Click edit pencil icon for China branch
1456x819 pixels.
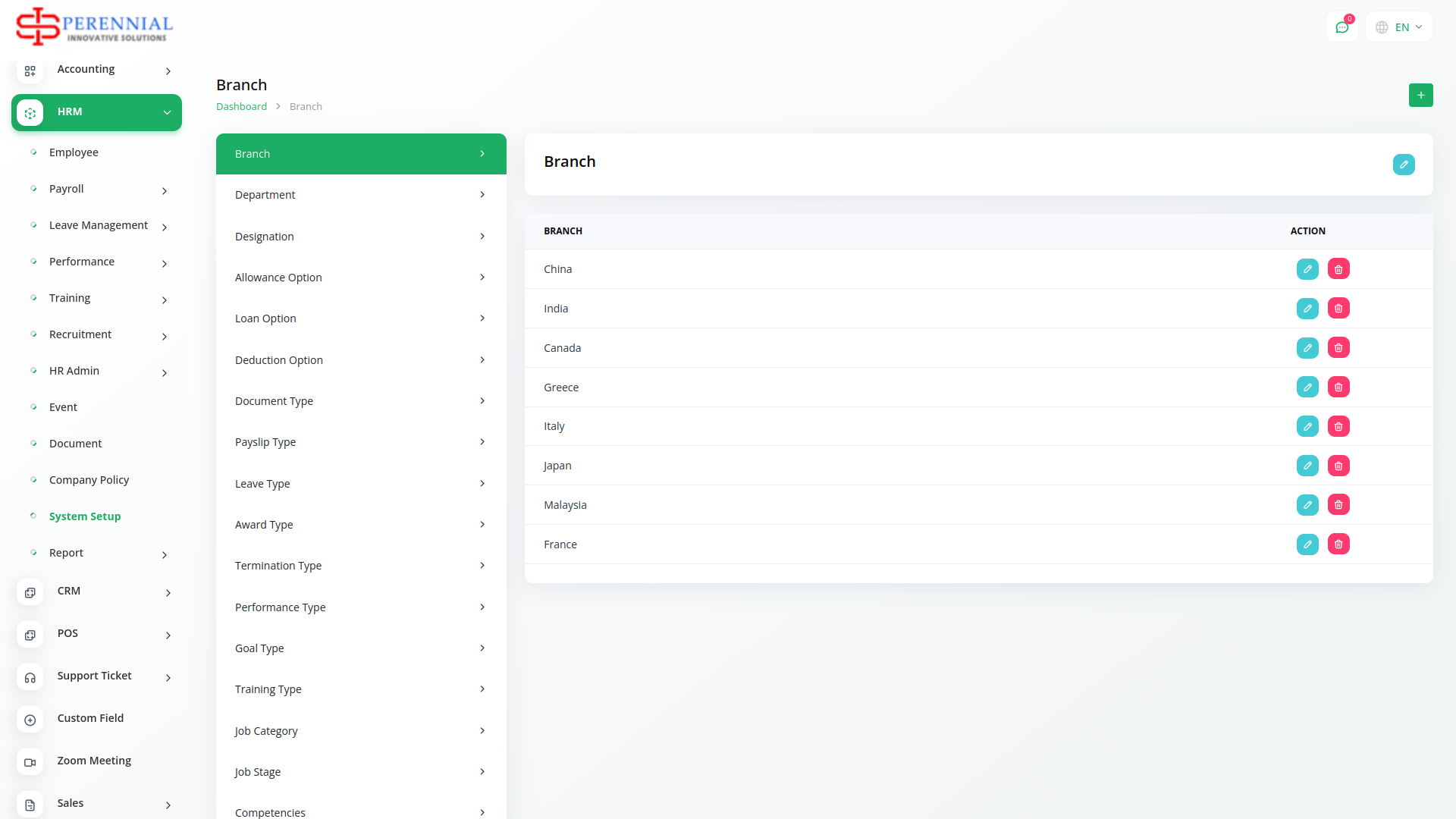(1307, 269)
